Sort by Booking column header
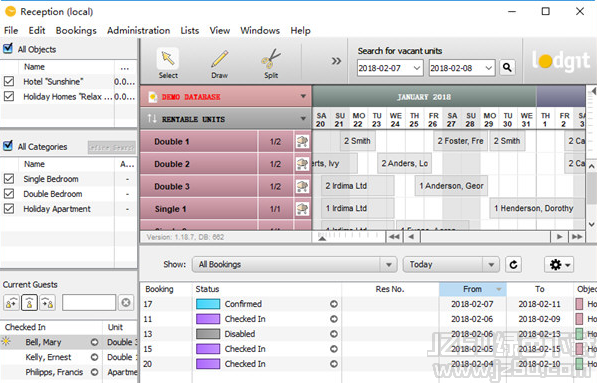Screen dimensions: 597x383 [166, 289]
